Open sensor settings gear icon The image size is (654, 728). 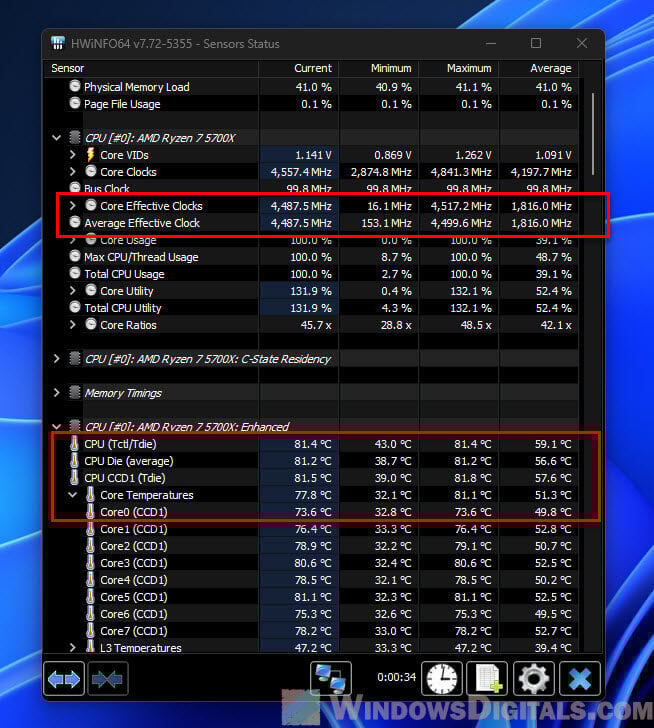coord(533,679)
